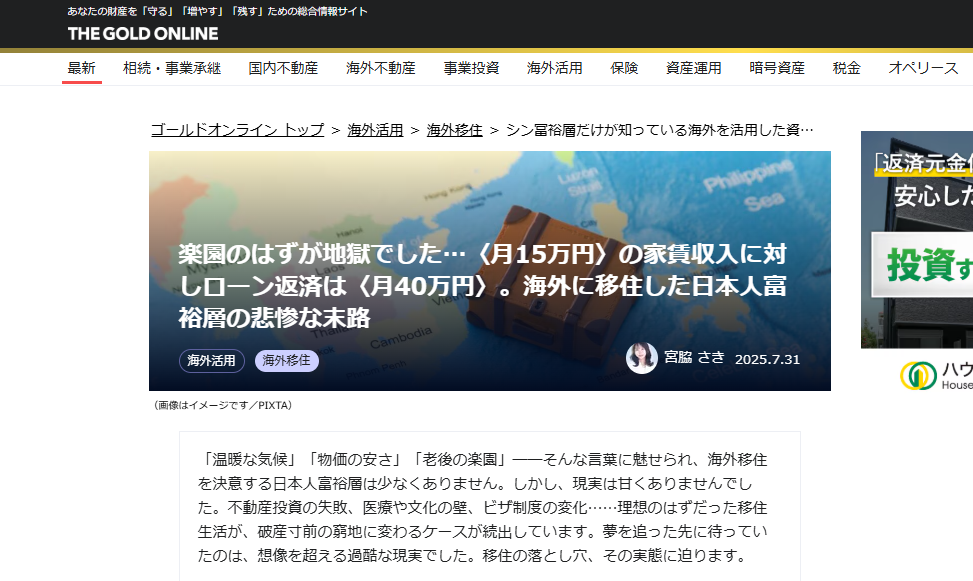Open 税金 navigation item
The height and width of the screenshot is (581, 973).
tap(846, 68)
